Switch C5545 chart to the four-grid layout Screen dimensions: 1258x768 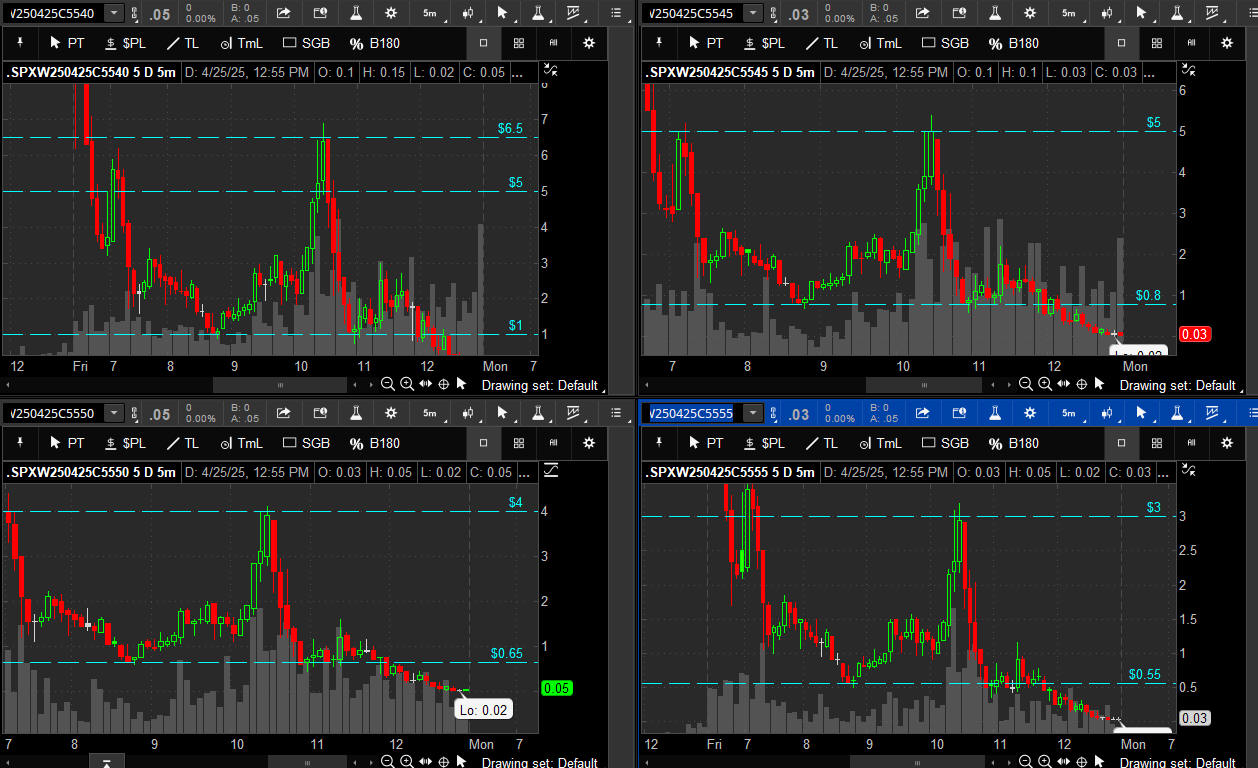pos(1156,43)
